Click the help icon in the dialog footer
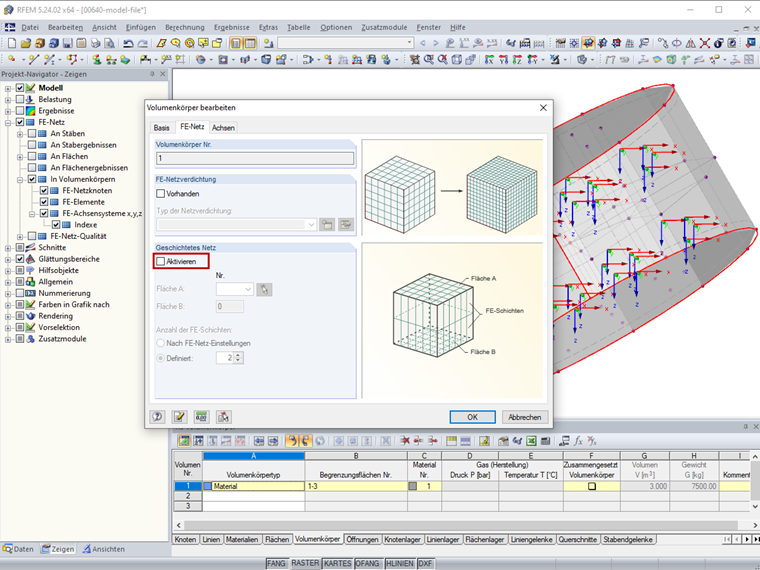760x570 pixels. point(157,417)
